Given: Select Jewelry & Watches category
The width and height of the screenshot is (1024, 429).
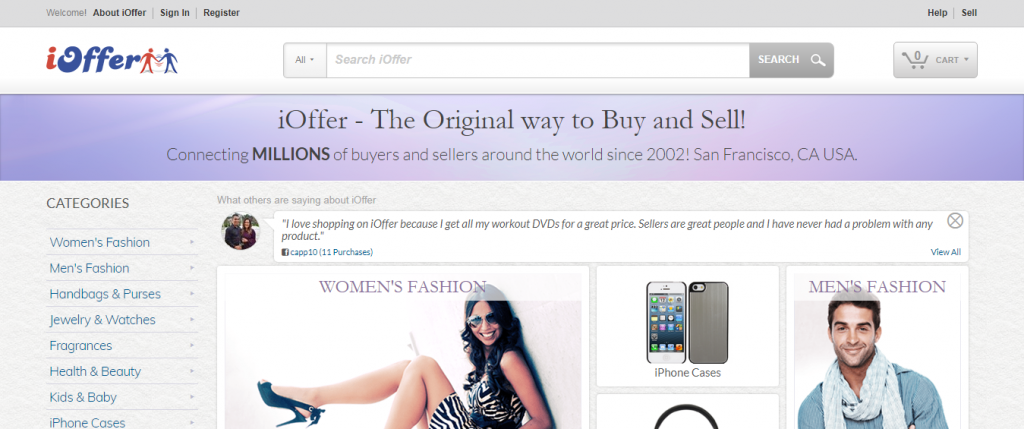Looking at the screenshot, I should (x=103, y=319).
